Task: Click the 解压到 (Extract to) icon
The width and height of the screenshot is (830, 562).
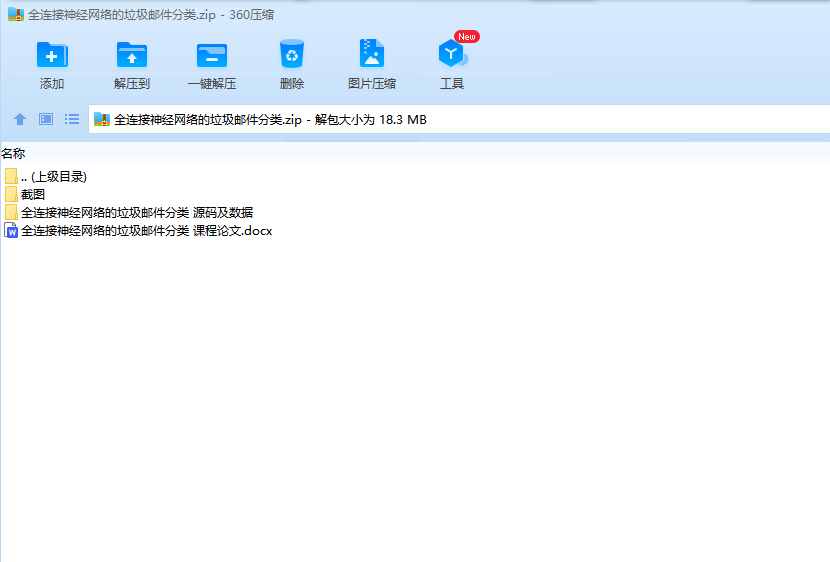Action: pos(132,55)
